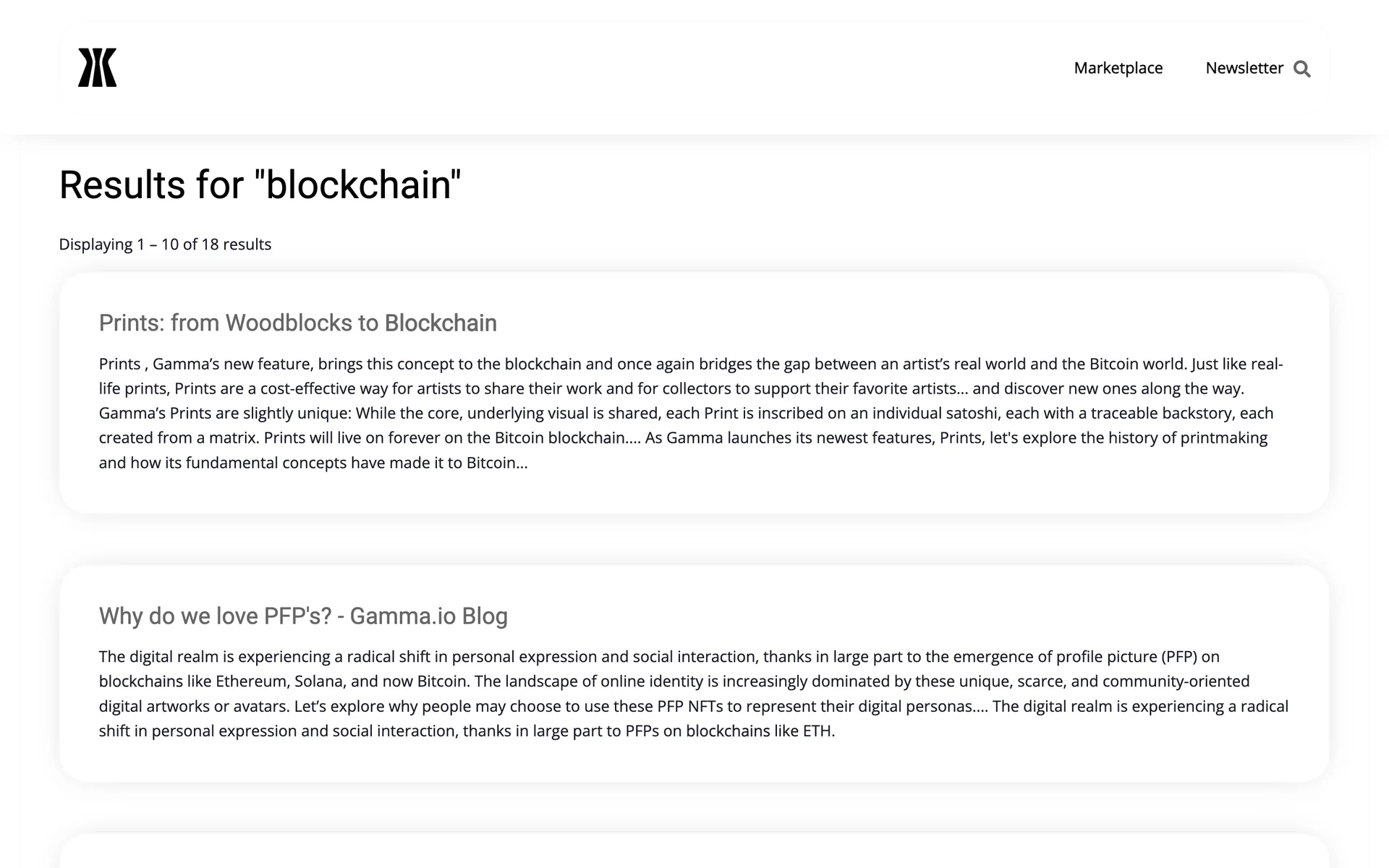Image resolution: width=1389 pixels, height=868 pixels.
Task: Click the word "Blockchain" in first result title
Action: (441, 323)
